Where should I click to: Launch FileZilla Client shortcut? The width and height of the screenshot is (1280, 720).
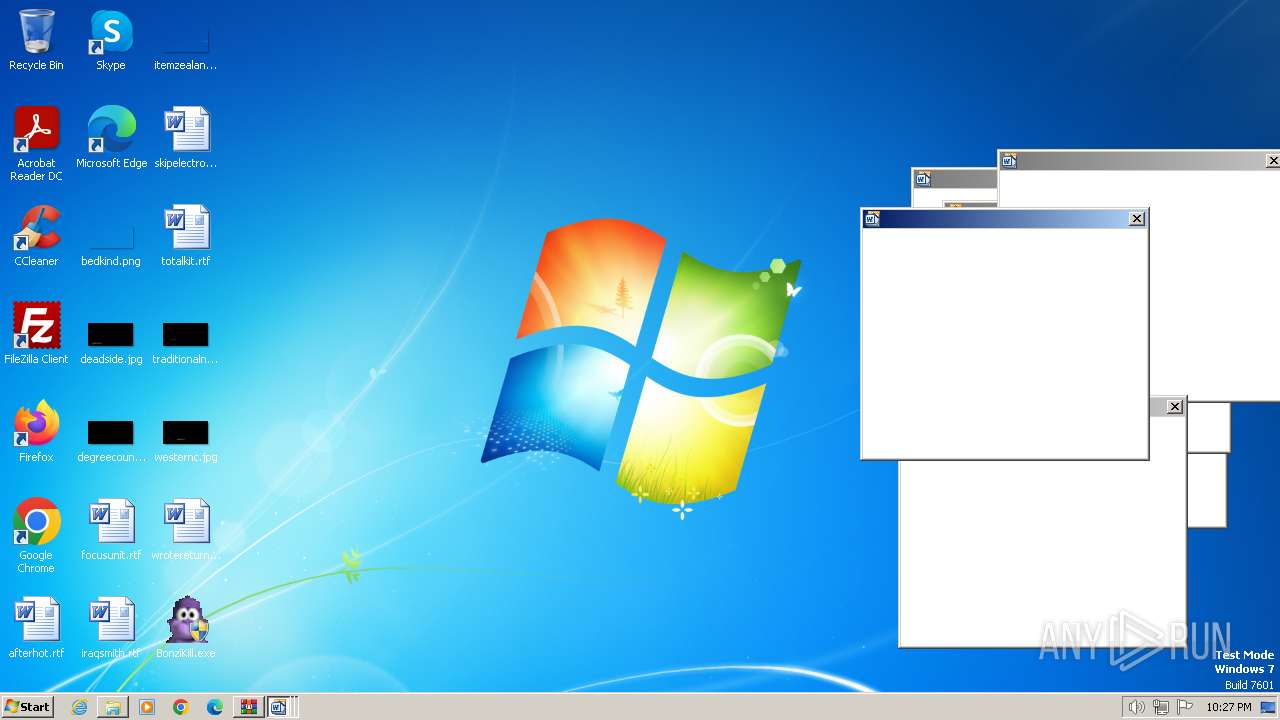(x=36, y=334)
